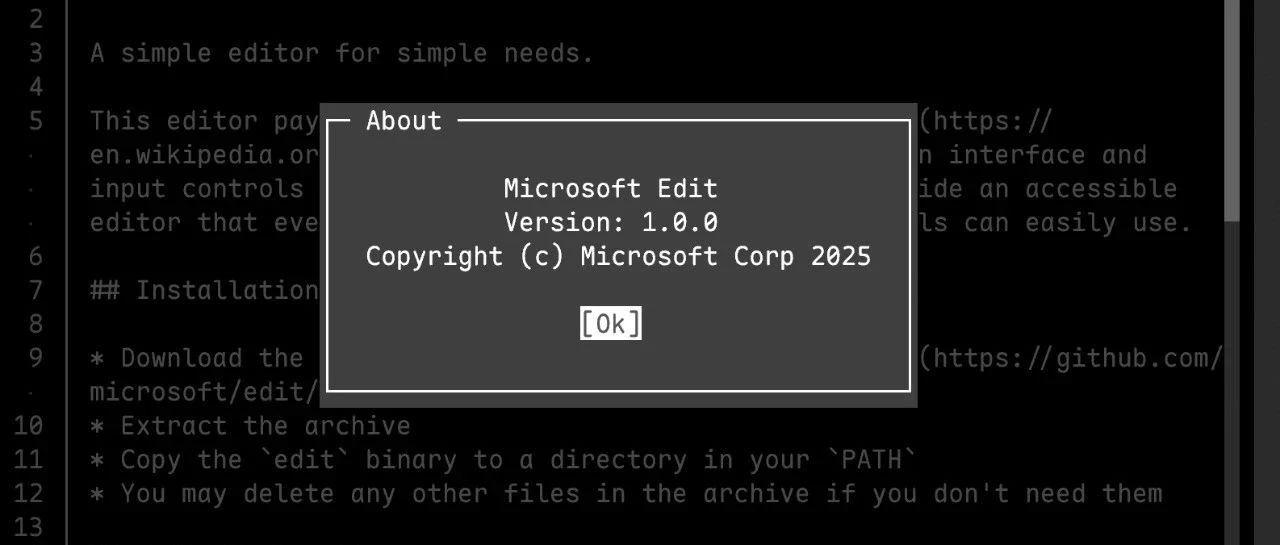Click the 'Copyright (c) Microsoft Corp 2025' line
Screen dimensions: 1280x545
pos(618,256)
